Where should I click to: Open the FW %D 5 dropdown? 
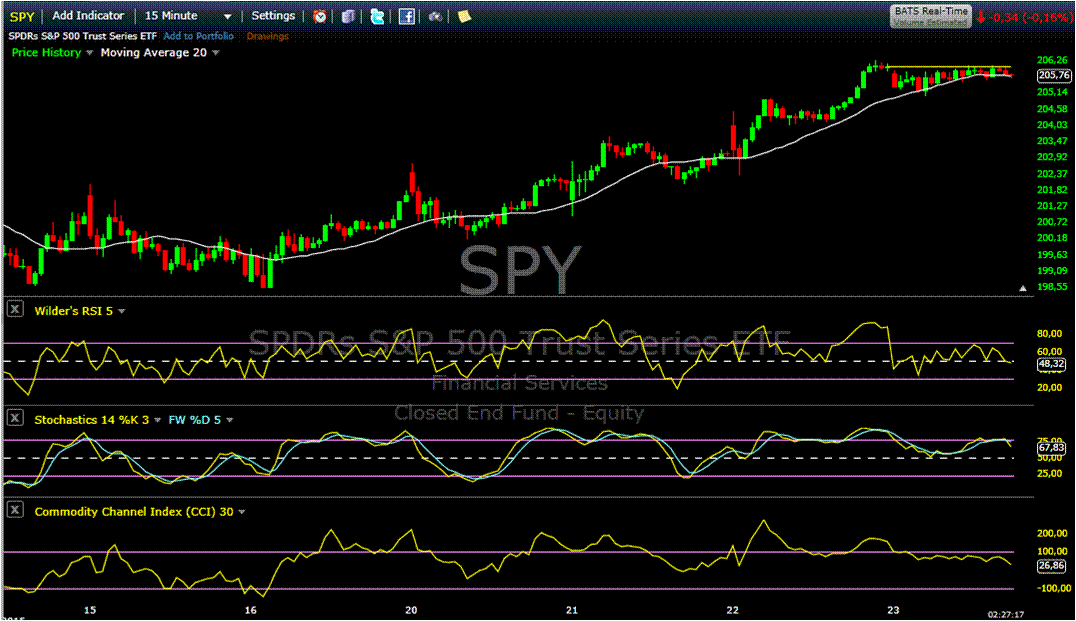[x=229, y=420]
